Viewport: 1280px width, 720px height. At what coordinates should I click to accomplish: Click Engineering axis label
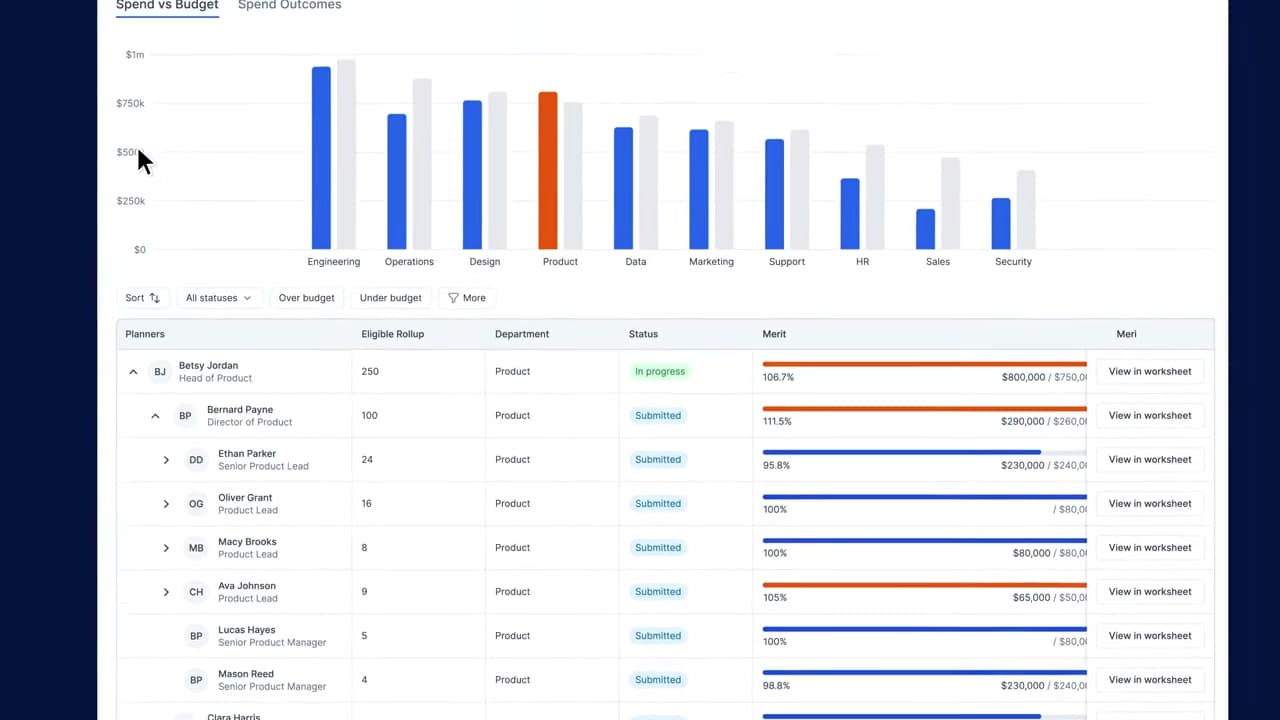click(x=334, y=262)
